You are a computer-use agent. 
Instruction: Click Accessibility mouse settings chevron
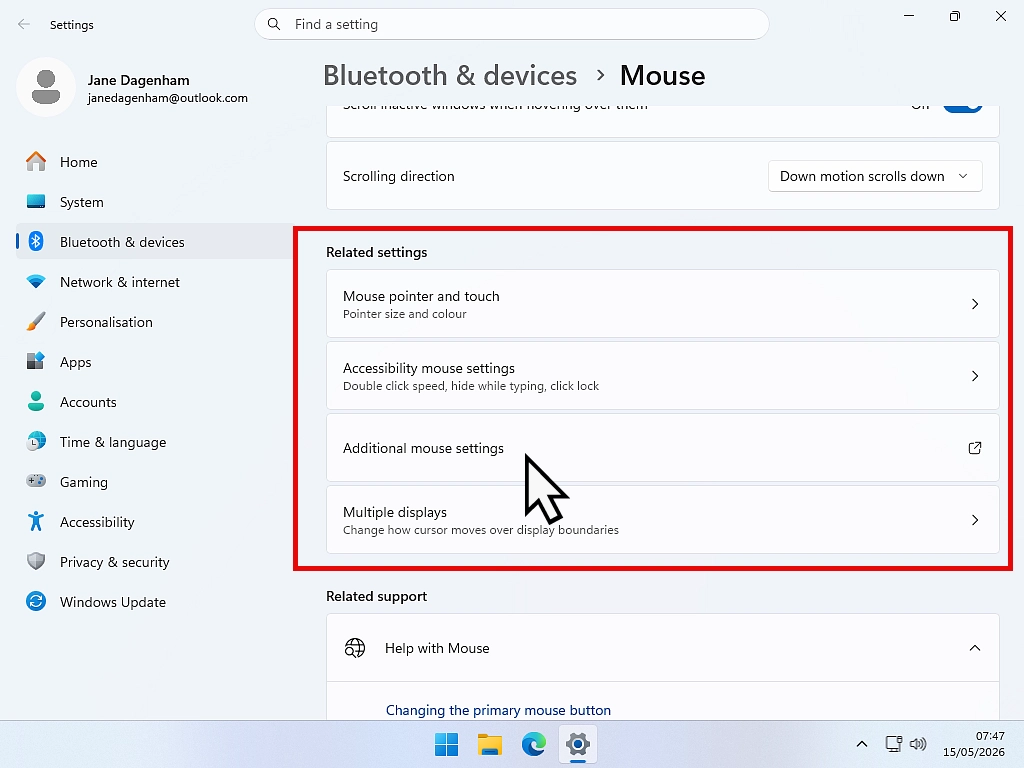974,376
